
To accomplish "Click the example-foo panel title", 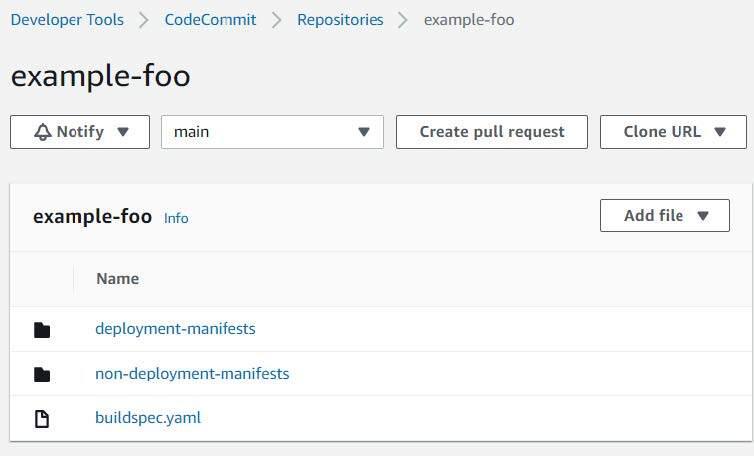I will pos(92,217).
